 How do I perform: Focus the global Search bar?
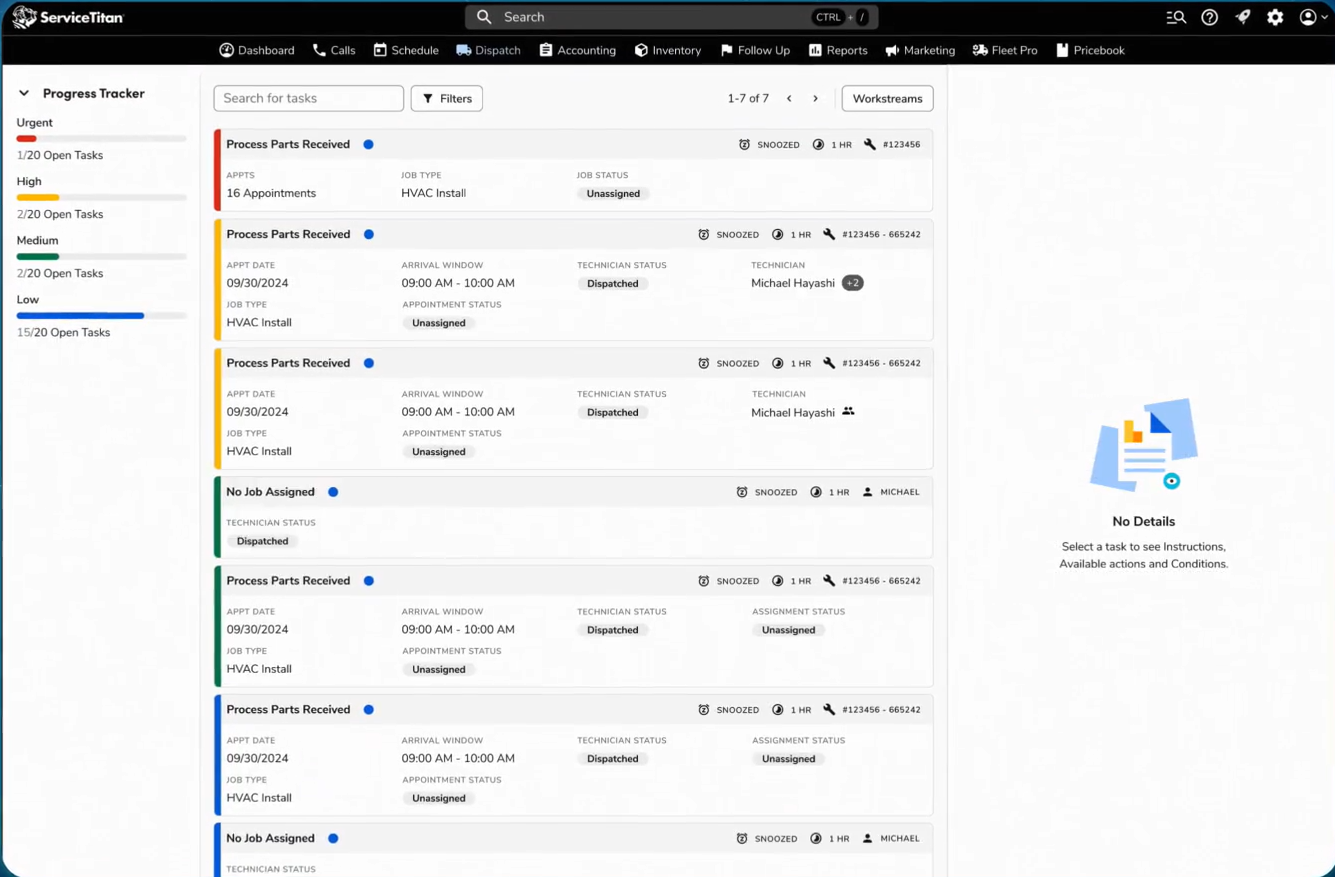pyautogui.click(x=672, y=17)
